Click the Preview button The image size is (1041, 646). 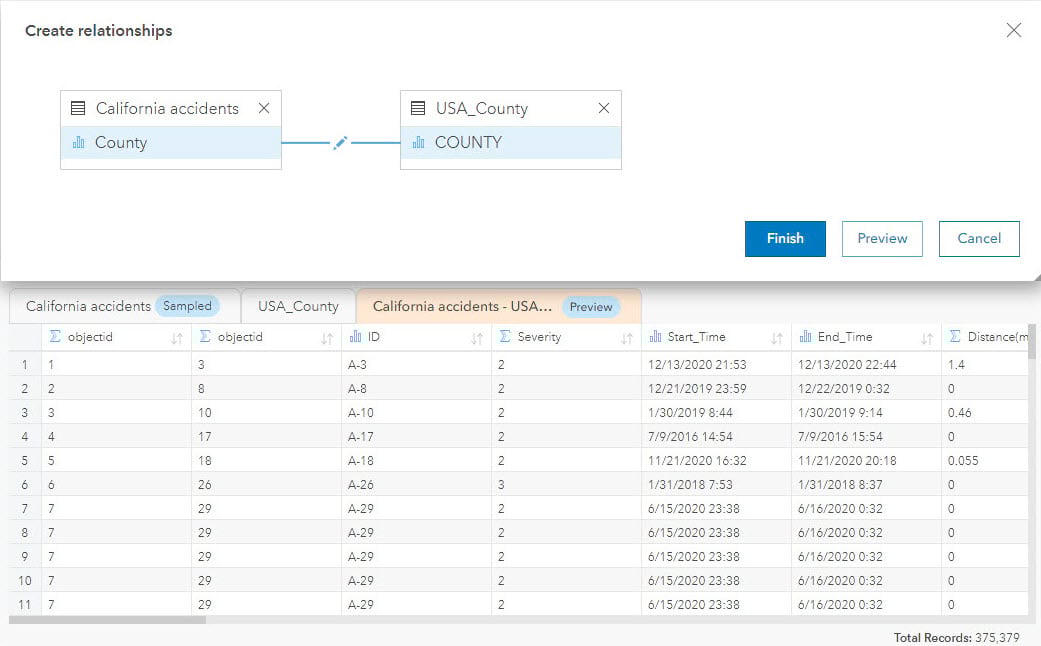pyautogui.click(x=881, y=238)
